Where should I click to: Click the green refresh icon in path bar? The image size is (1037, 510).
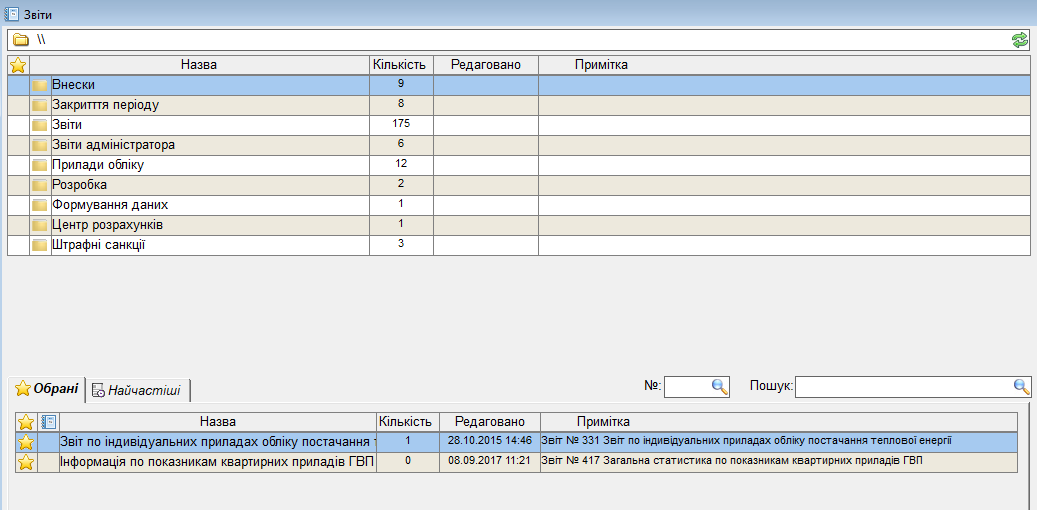(1019, 40)
